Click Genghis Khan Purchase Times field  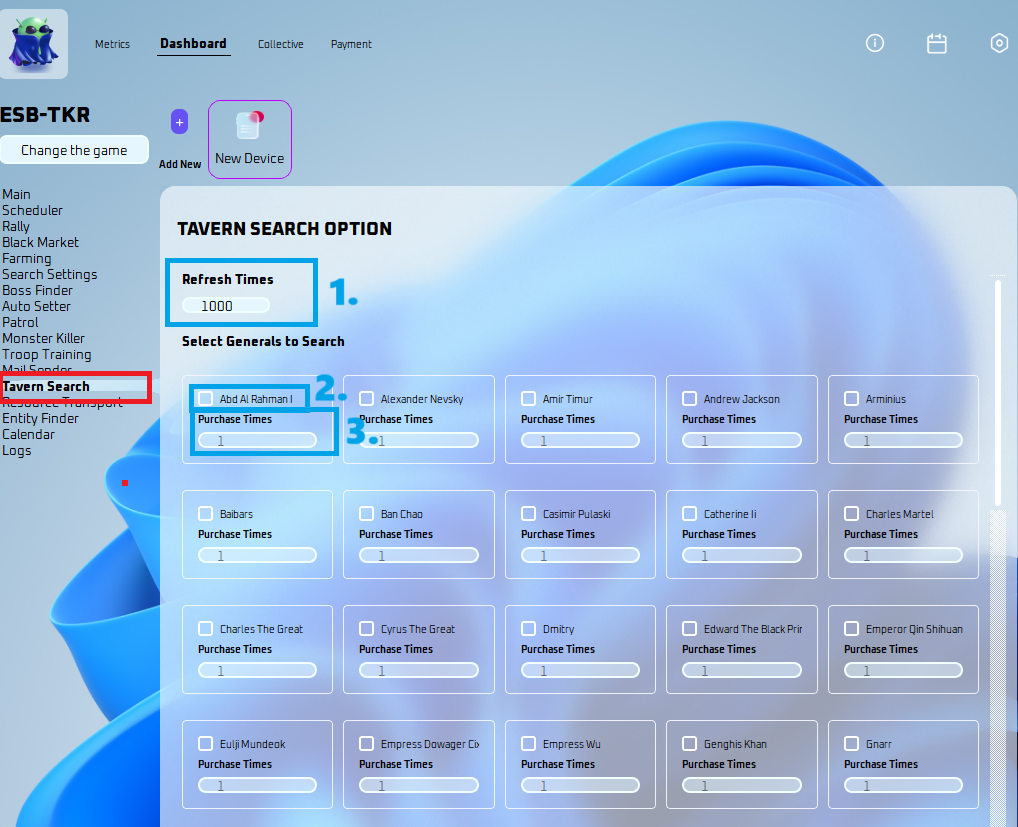pyautogui.click(x=741, y=785)
